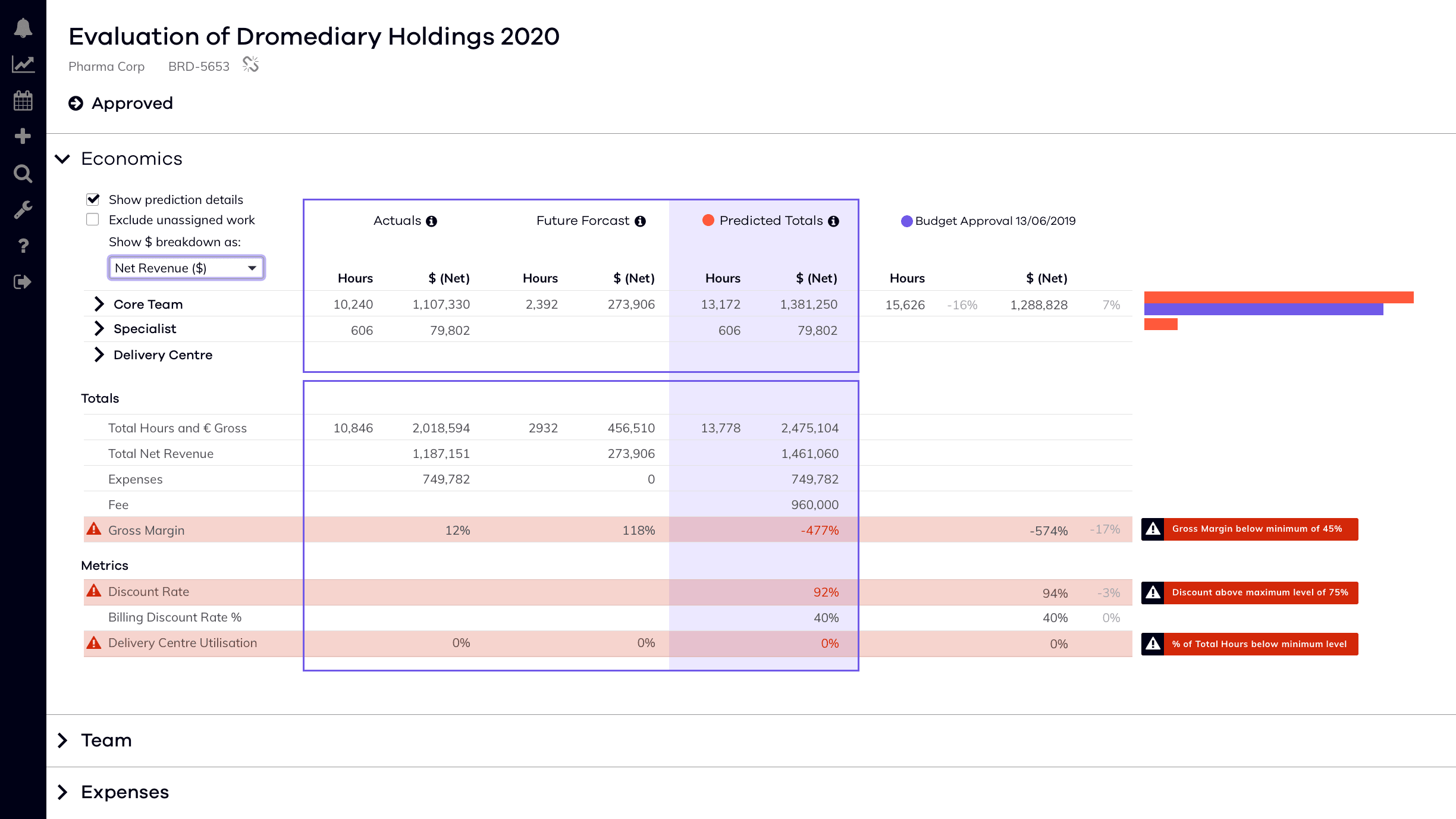The height and width of the screenshot is (819, 1456).
Task: Click the broken link icon next to BRD-5653
Action: [249, 65]
